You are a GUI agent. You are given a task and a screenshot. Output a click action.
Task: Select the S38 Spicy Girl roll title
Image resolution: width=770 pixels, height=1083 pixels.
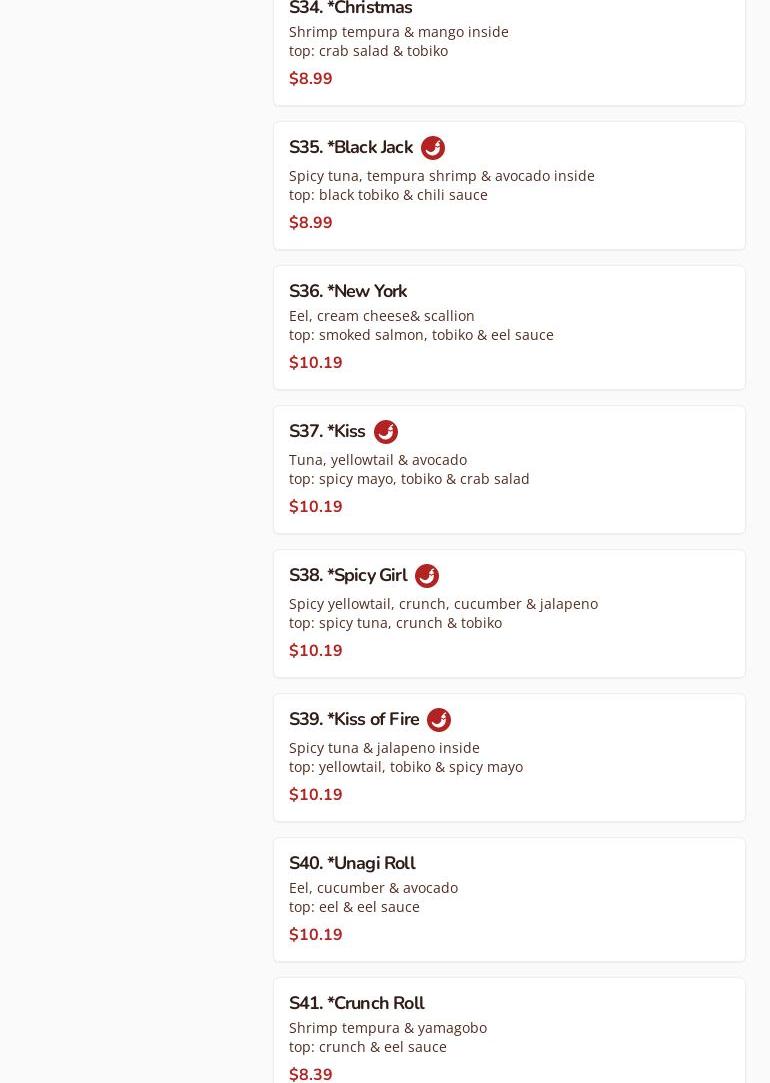(348, 575)
